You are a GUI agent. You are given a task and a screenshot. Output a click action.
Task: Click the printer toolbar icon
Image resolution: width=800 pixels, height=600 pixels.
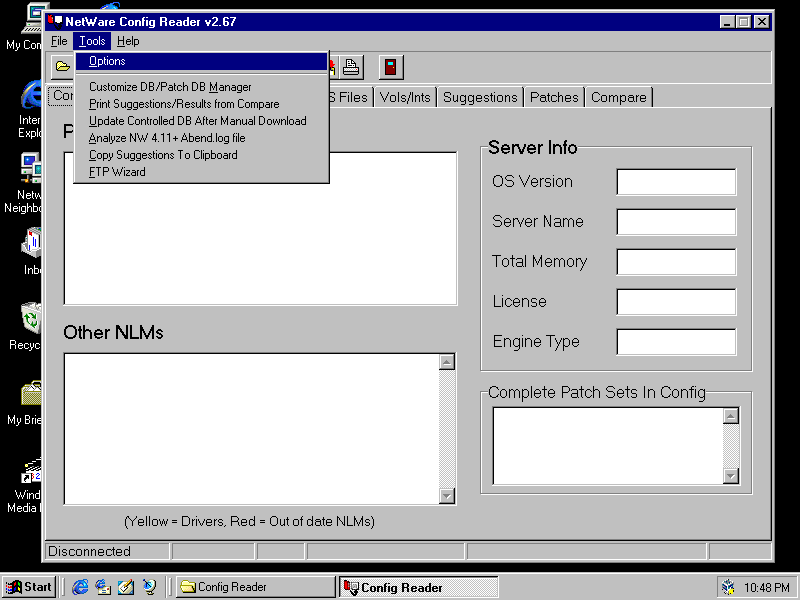[x=351, y=67]
